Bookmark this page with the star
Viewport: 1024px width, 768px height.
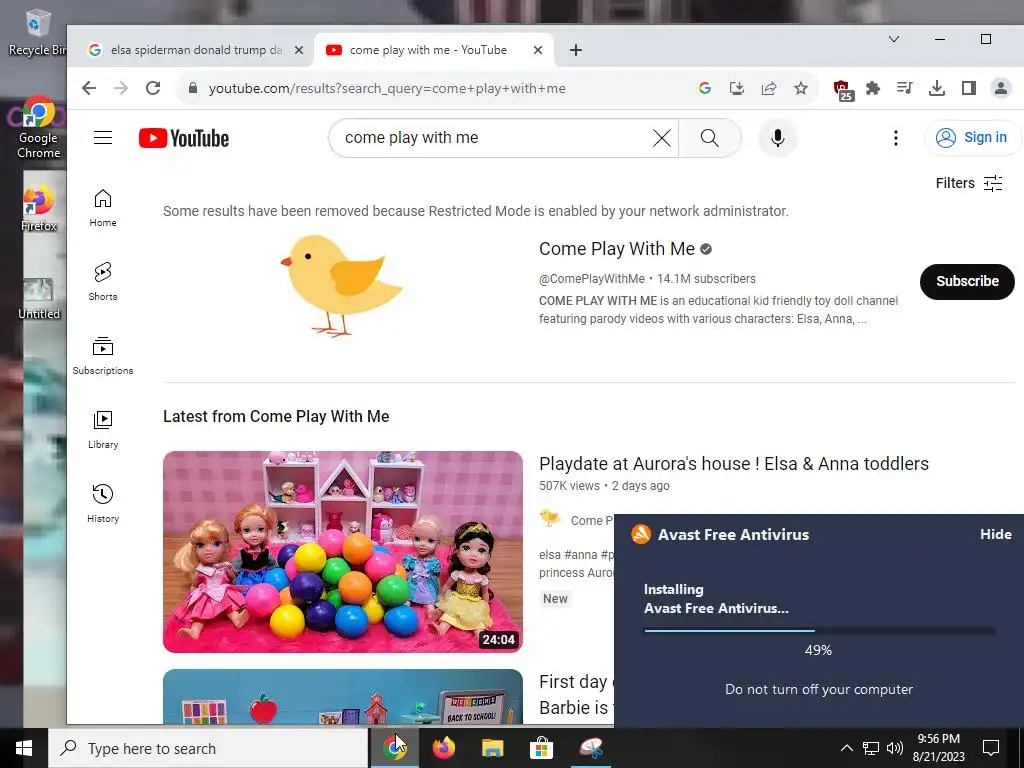(801, 88)
